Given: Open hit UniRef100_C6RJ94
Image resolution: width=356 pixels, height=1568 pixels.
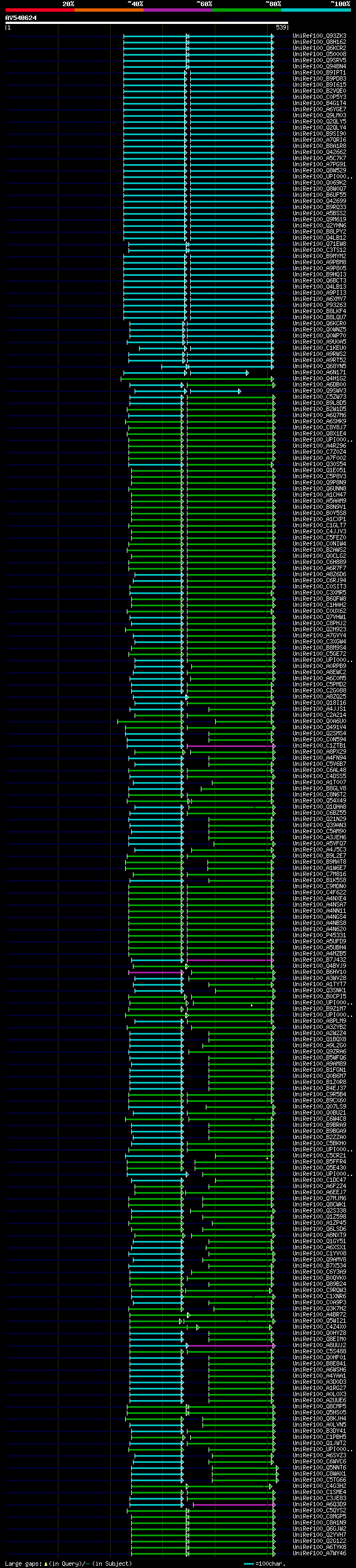Looking at the screenshot, I should pyautogui.click(x=319, y=581).
